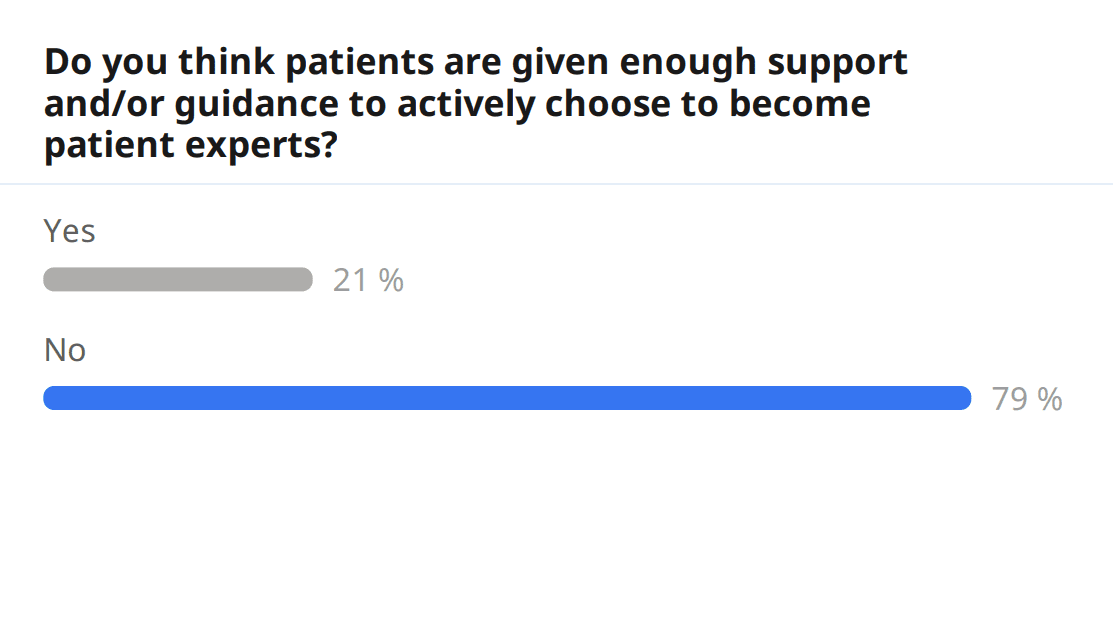Image resolution: width=1113 pixels, height=618 pixels.
Task: Click the word "actively" in the question
Action: pyautogui.click(x=477, y=104)
